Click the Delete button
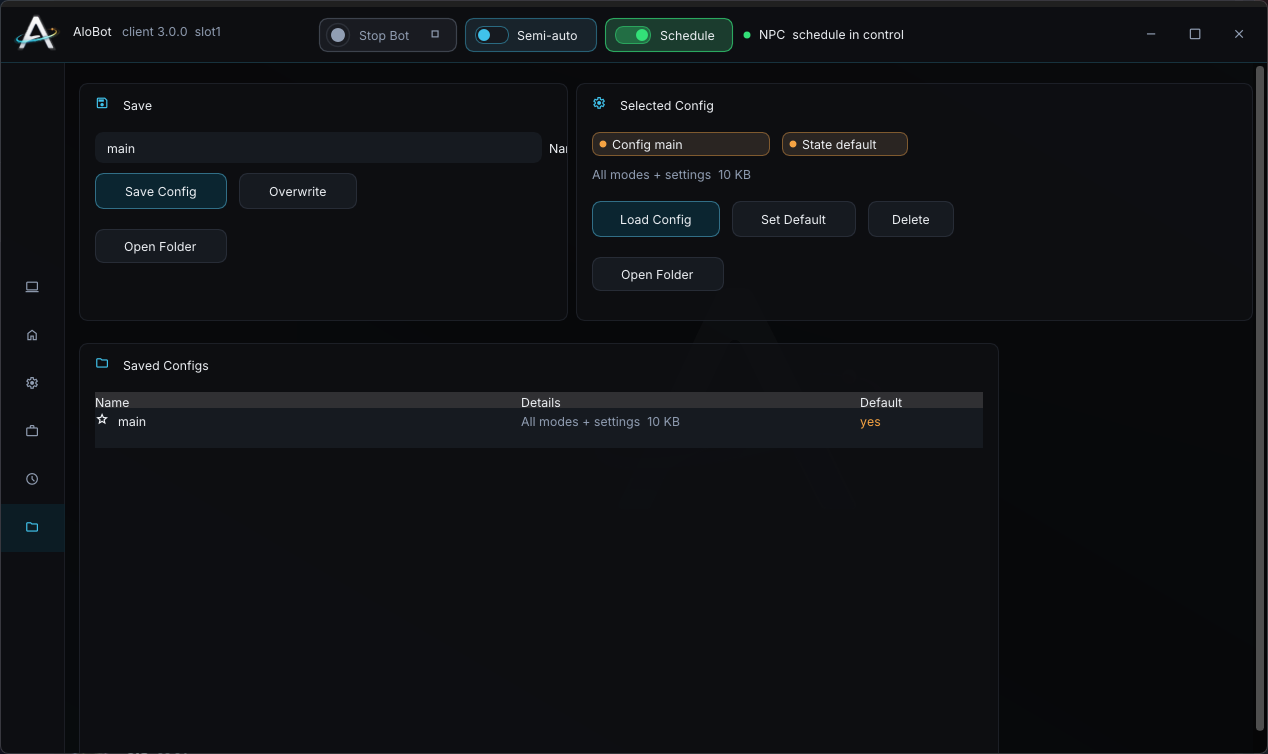This screenshot has height=754, width=1268. point(911,219)
